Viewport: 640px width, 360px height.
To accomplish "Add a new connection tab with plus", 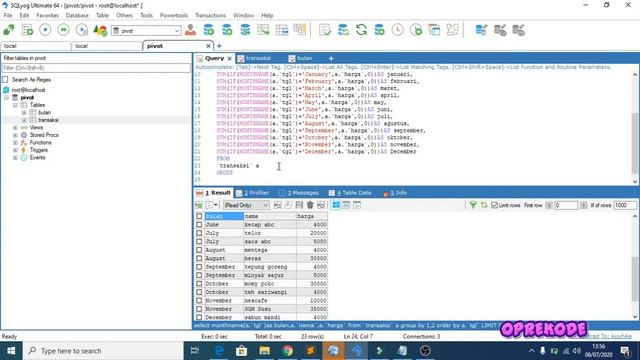I will (219, 46).
